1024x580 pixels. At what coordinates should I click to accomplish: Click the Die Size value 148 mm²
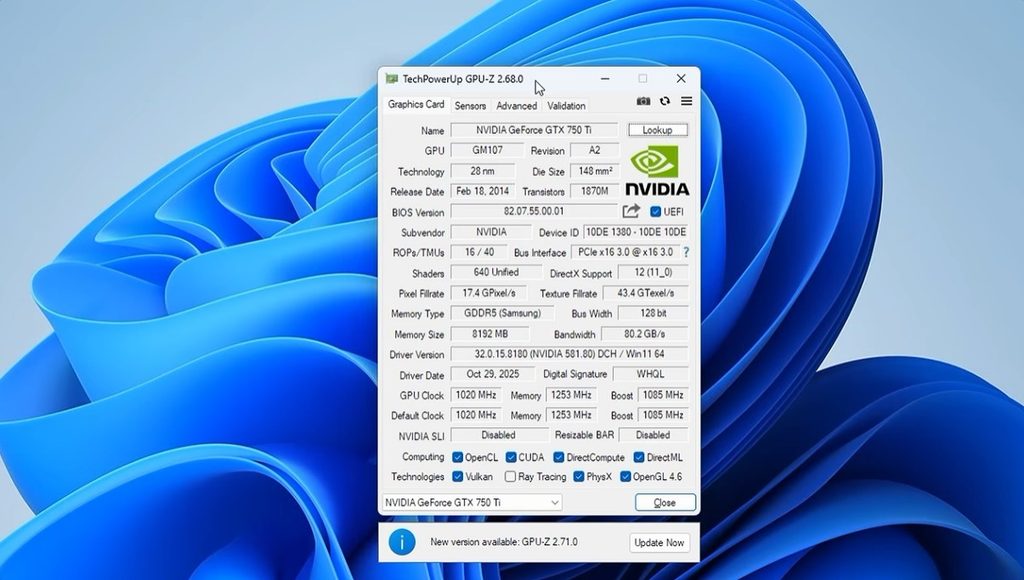(594, 171)
